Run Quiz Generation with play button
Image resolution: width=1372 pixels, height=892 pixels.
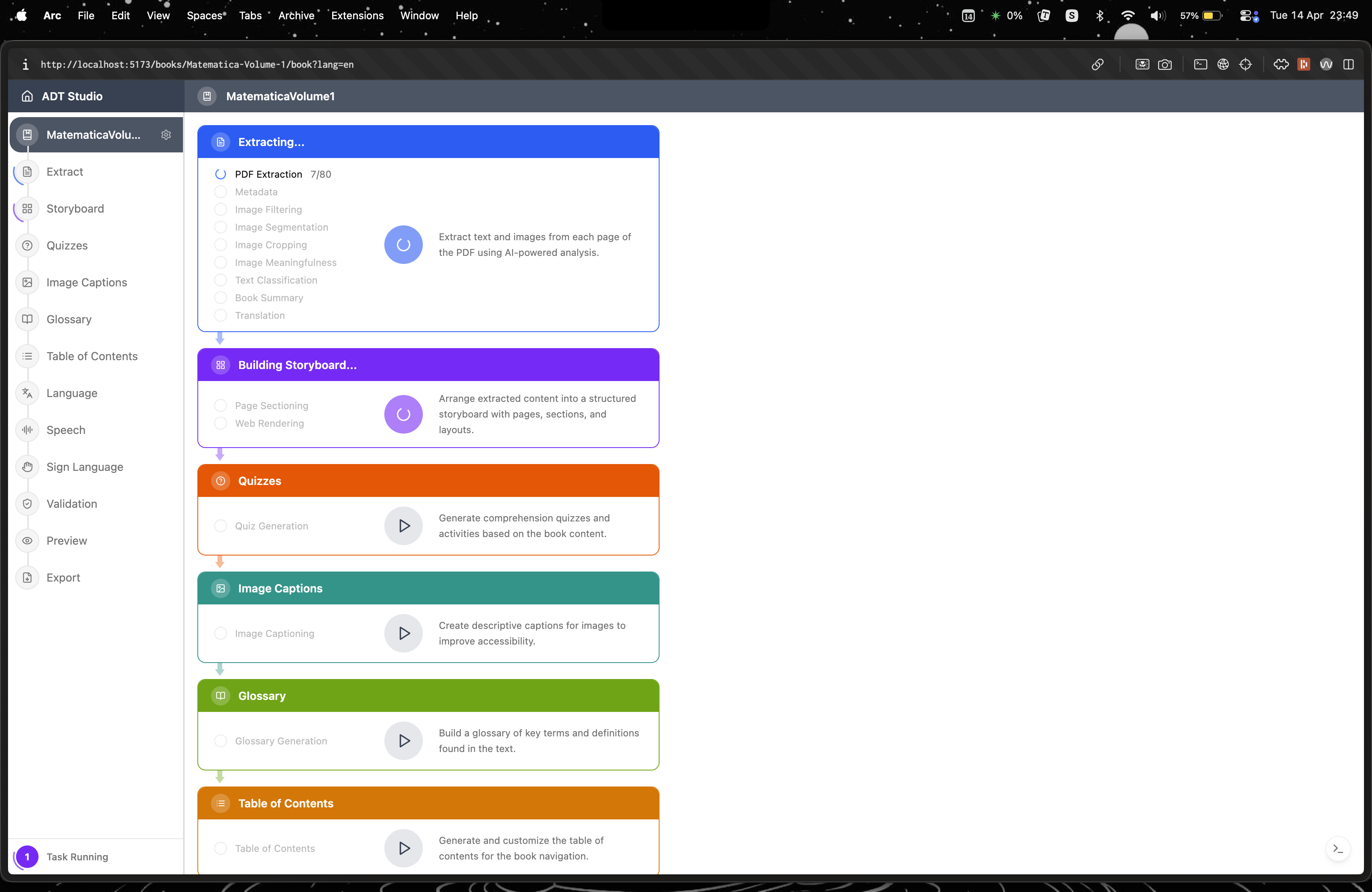tap(404, 525)
